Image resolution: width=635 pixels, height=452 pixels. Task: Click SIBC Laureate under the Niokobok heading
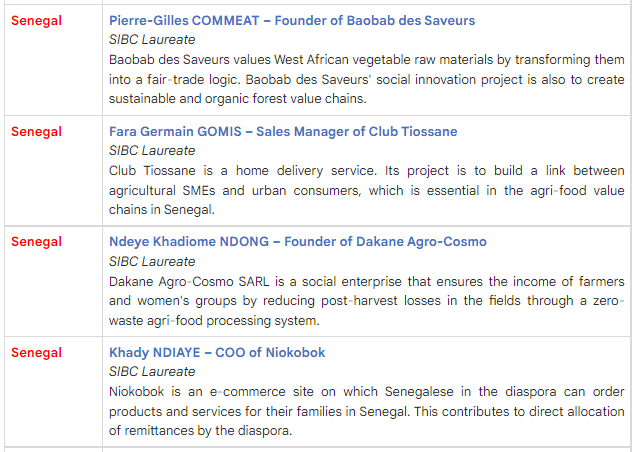[x=152, y=372]
